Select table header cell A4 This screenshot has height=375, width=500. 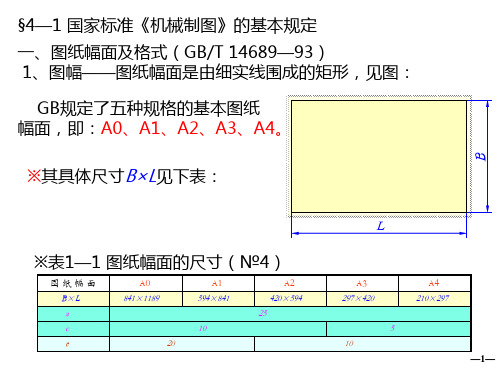click(x=434, y=283)
